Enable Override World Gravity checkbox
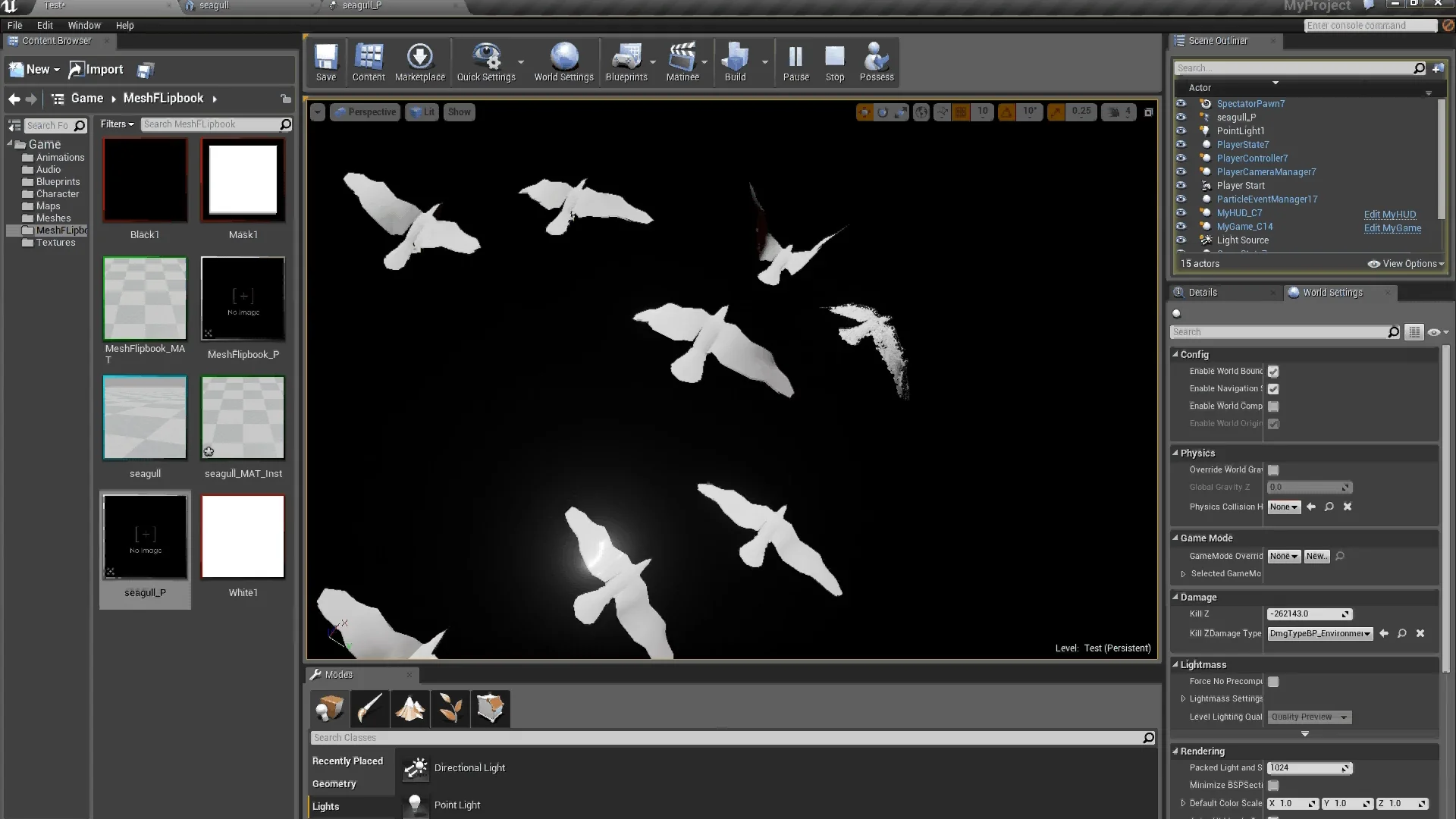Image resolution: width=1456 pixels, height=819 pixels. pos(1273,469)
